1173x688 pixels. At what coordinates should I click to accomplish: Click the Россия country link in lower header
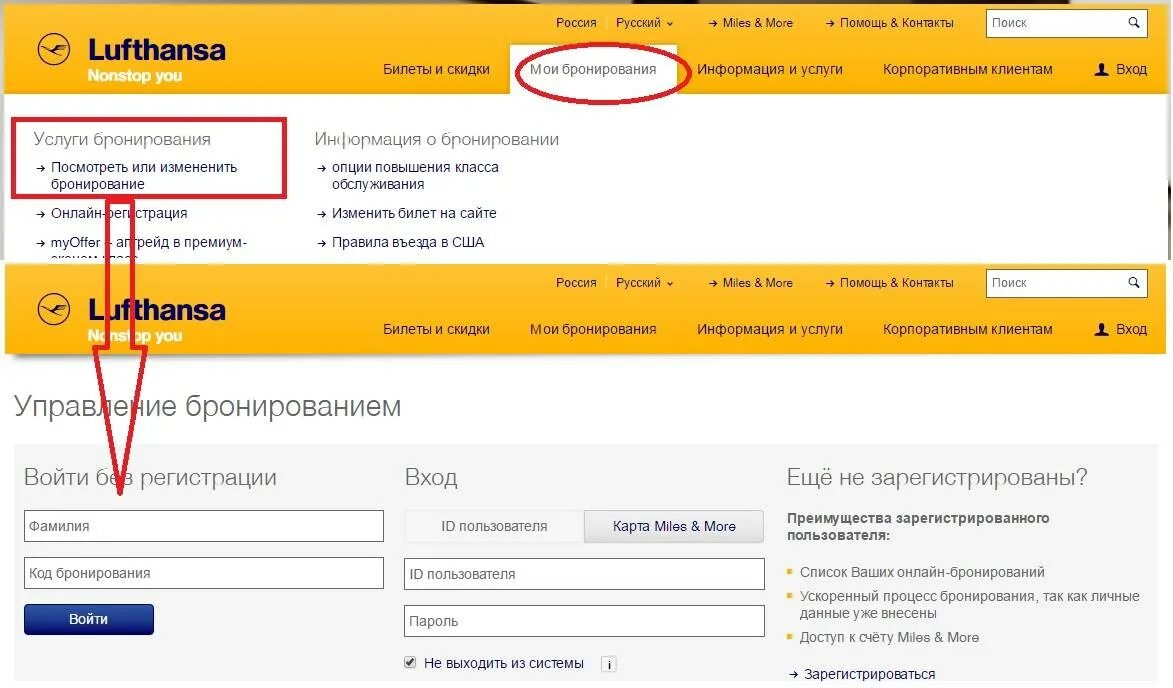(x=576, y=283)
